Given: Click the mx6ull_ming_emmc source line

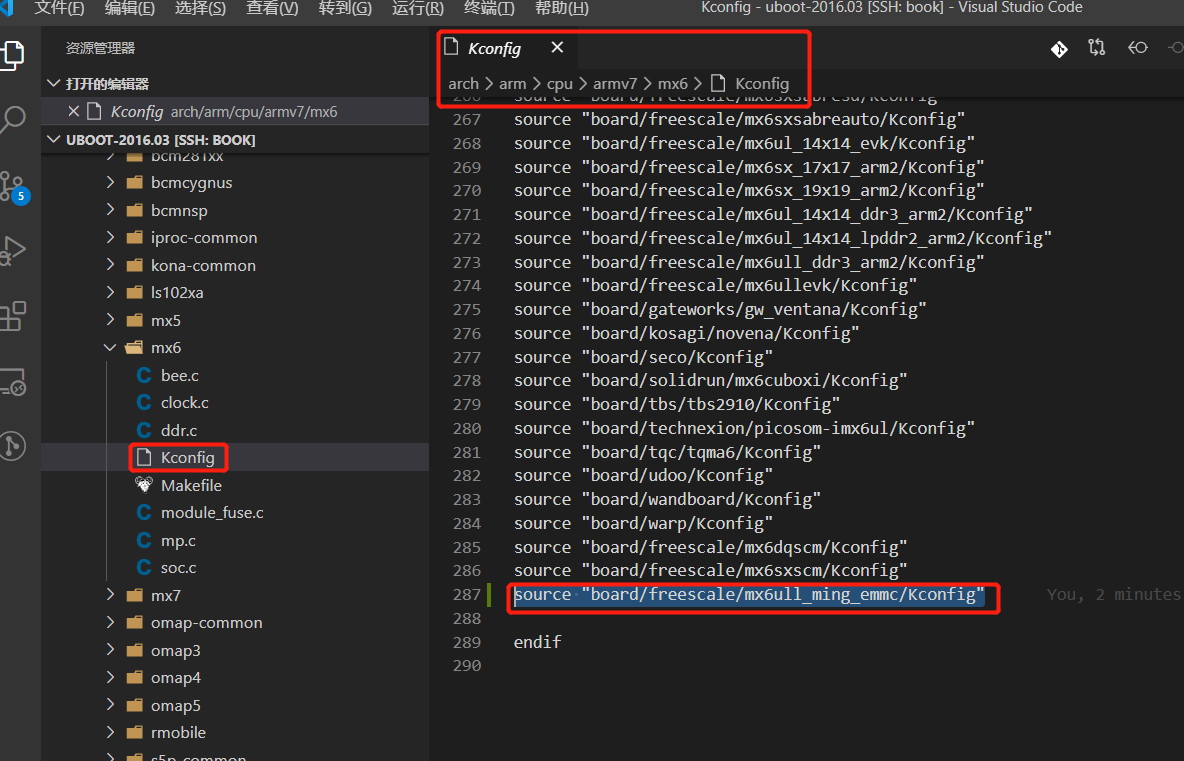Looking at the screenshot, I should click(x=749, y=595).
